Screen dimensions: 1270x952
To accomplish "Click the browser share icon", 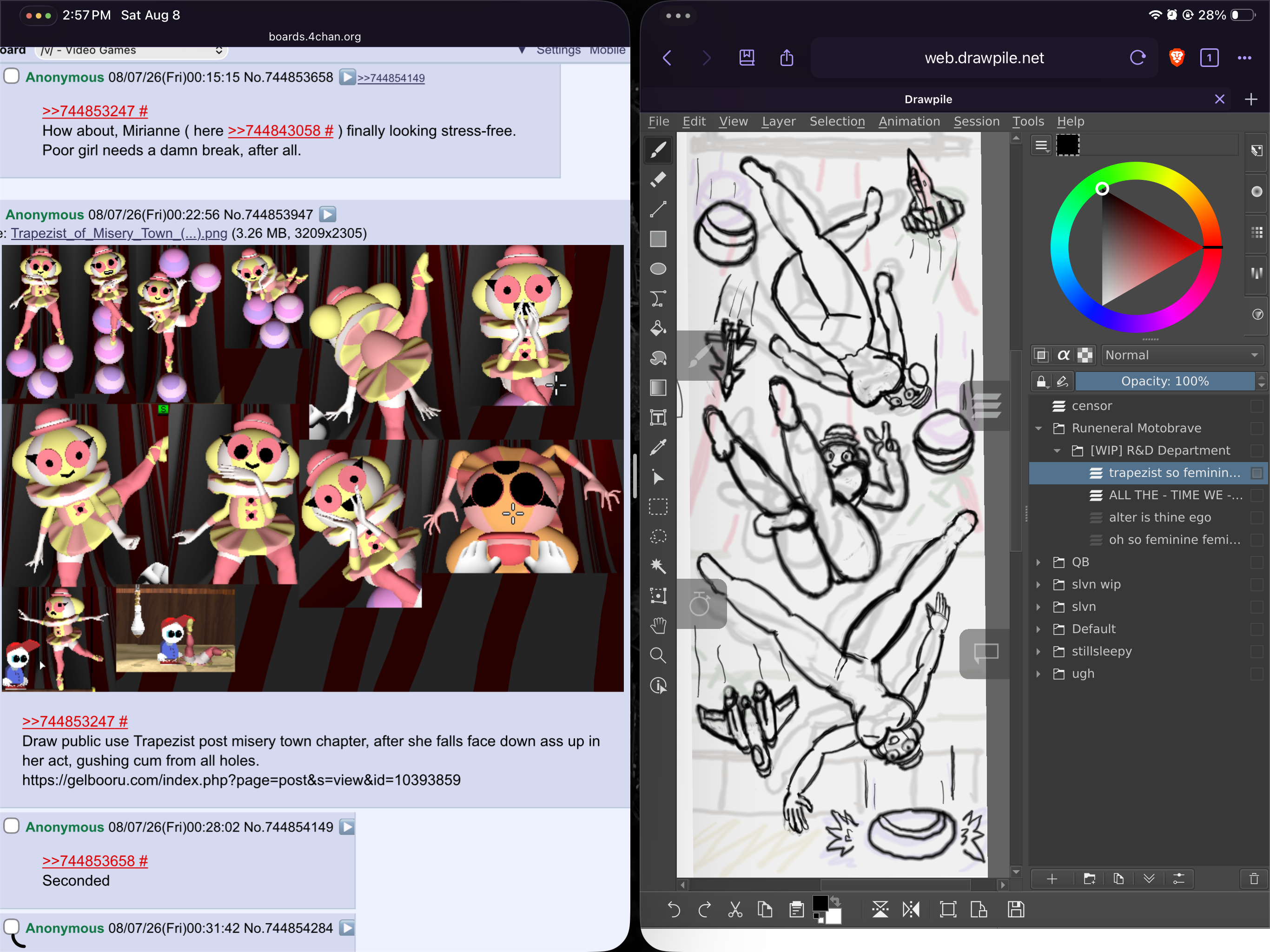I will (787, 58).
